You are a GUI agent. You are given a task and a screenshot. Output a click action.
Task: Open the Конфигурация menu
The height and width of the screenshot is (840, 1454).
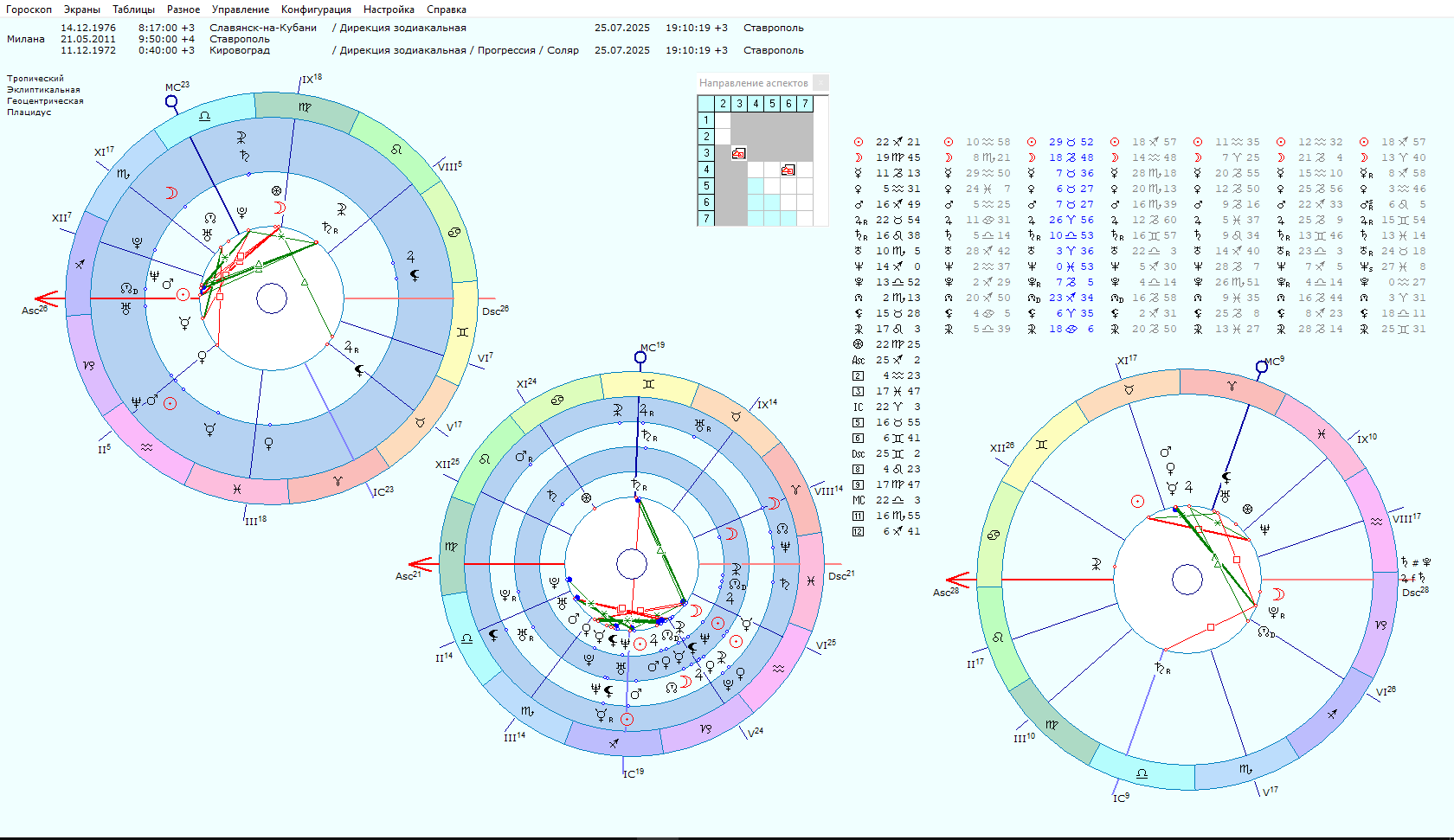click(316, 10)
